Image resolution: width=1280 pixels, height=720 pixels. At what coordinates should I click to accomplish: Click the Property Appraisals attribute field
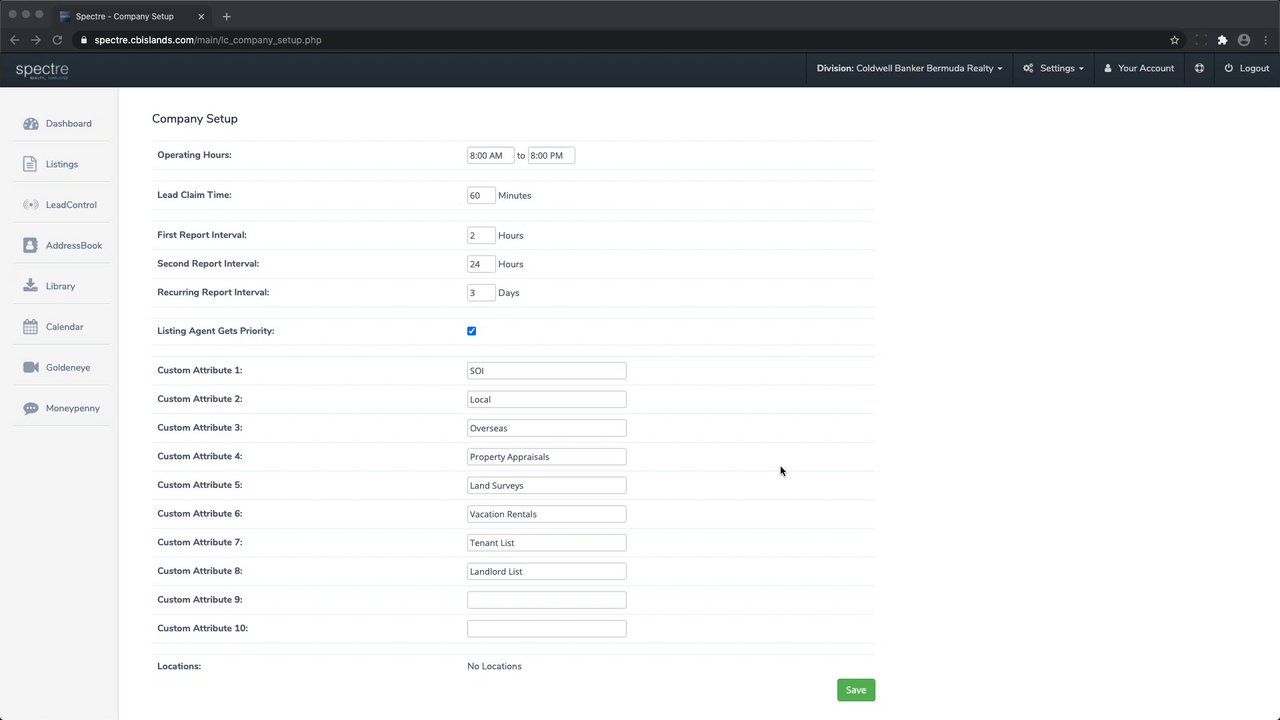[547, 457]
